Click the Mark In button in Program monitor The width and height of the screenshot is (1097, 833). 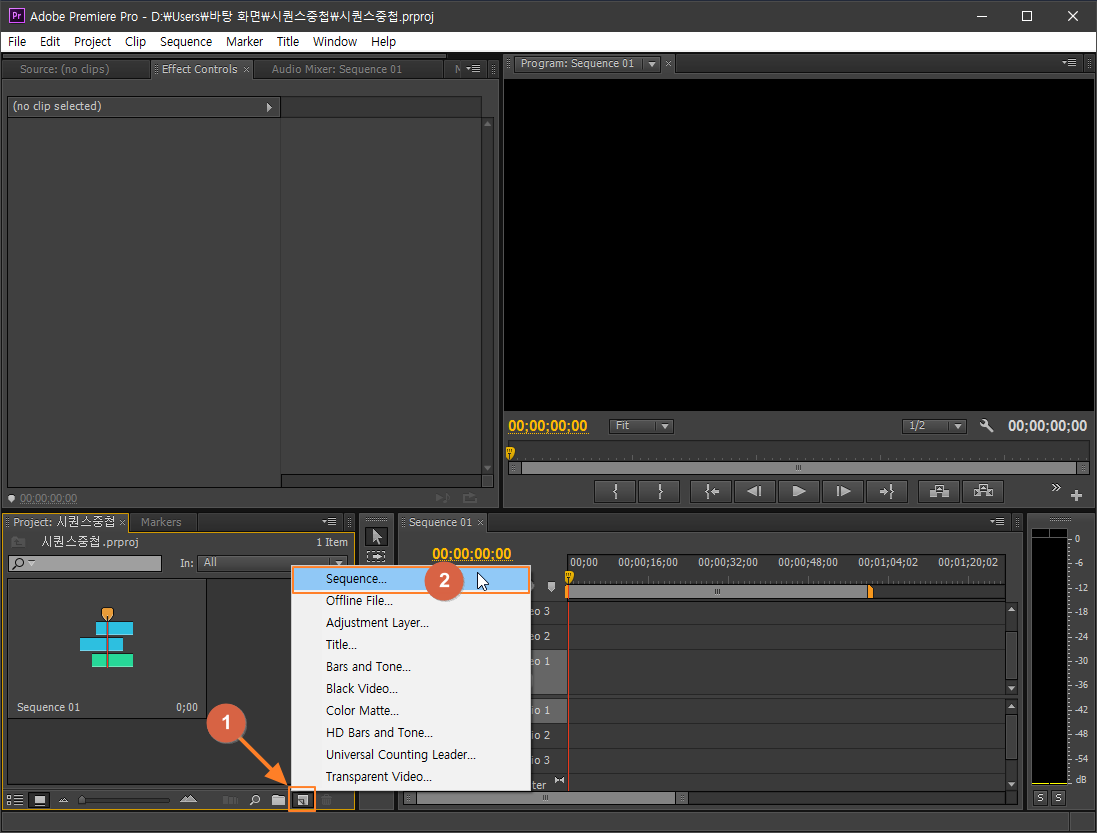coord(615,492)
